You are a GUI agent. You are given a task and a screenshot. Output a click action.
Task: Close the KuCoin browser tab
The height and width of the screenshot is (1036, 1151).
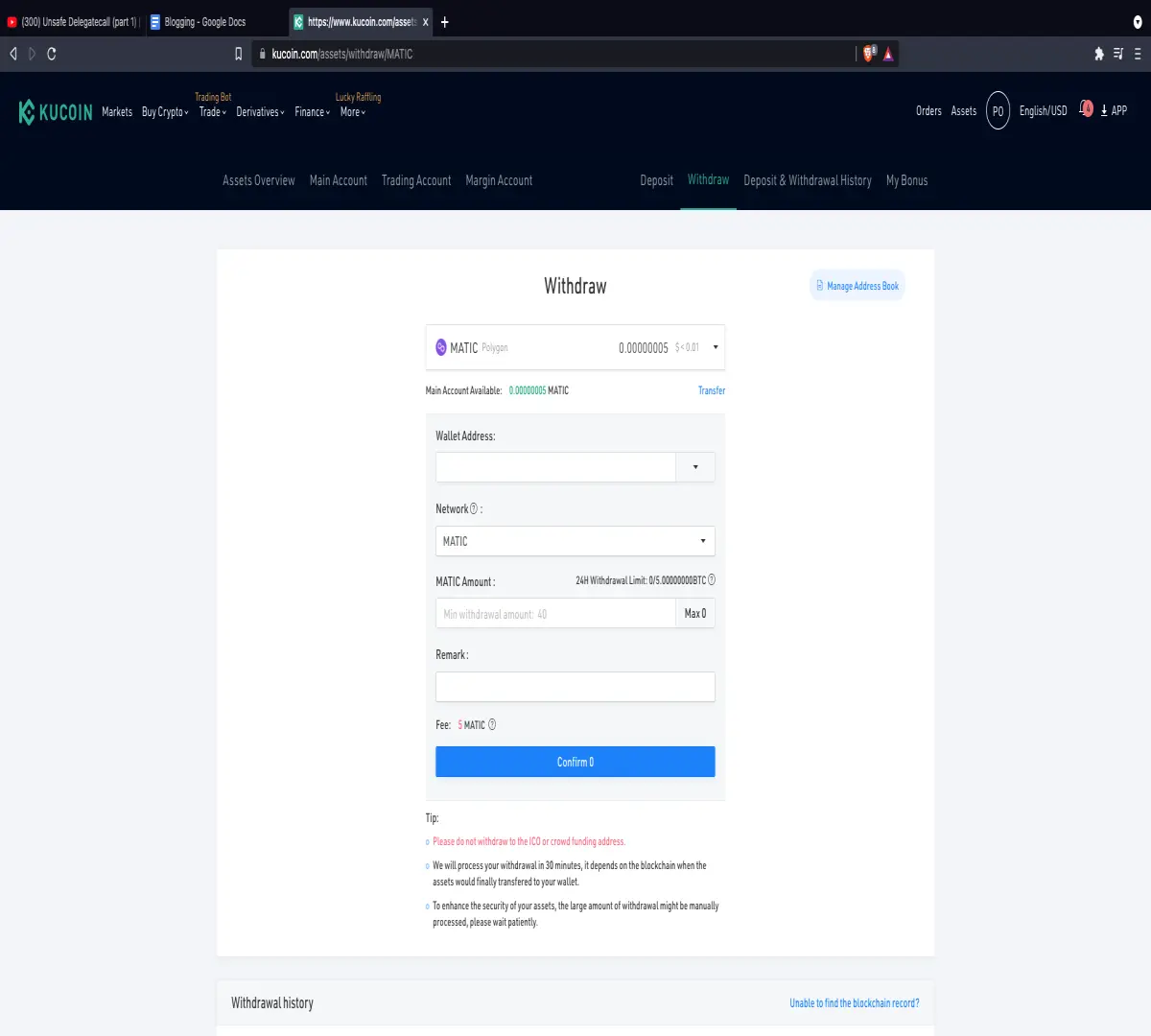coord(425,22)
